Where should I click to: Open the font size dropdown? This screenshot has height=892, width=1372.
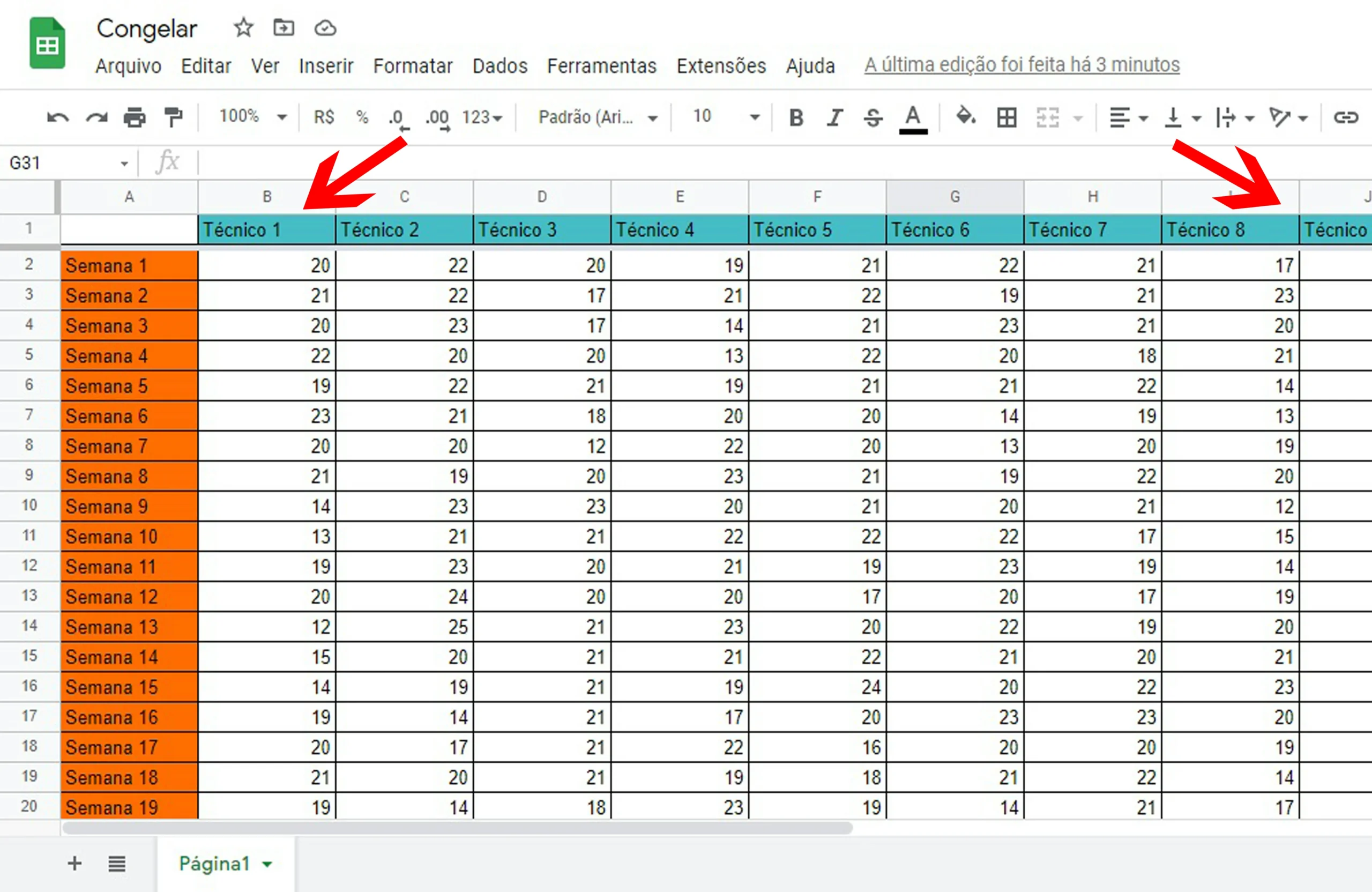[726, 117]
